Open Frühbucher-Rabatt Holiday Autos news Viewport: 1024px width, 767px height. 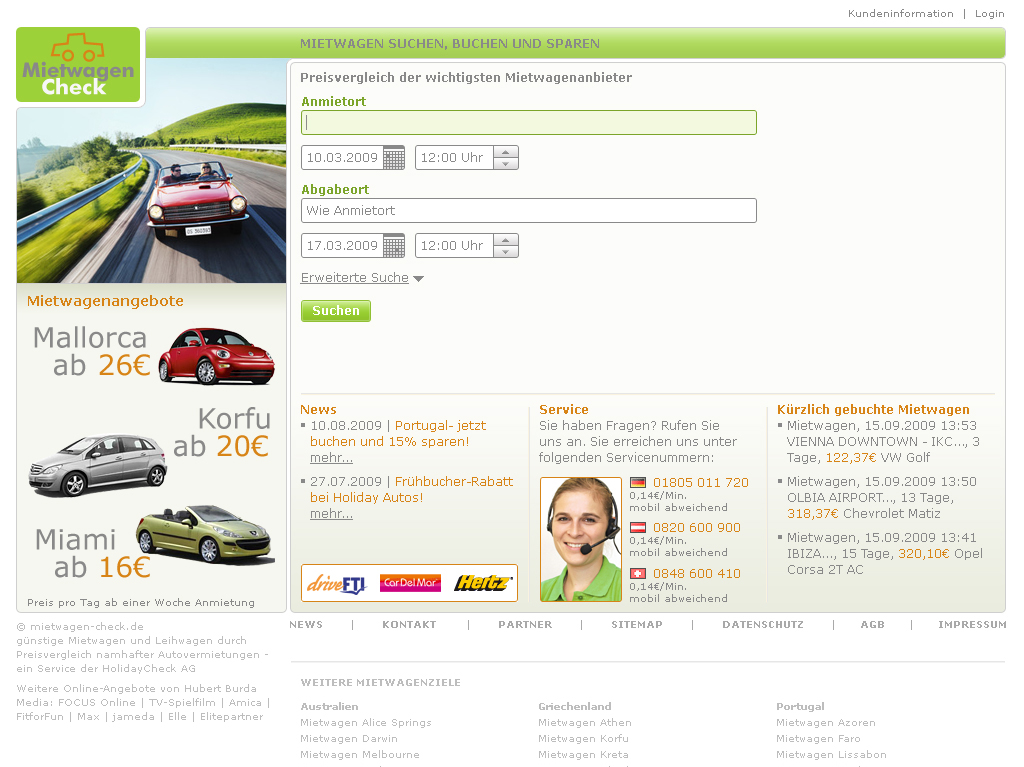(x=411, y=489)
